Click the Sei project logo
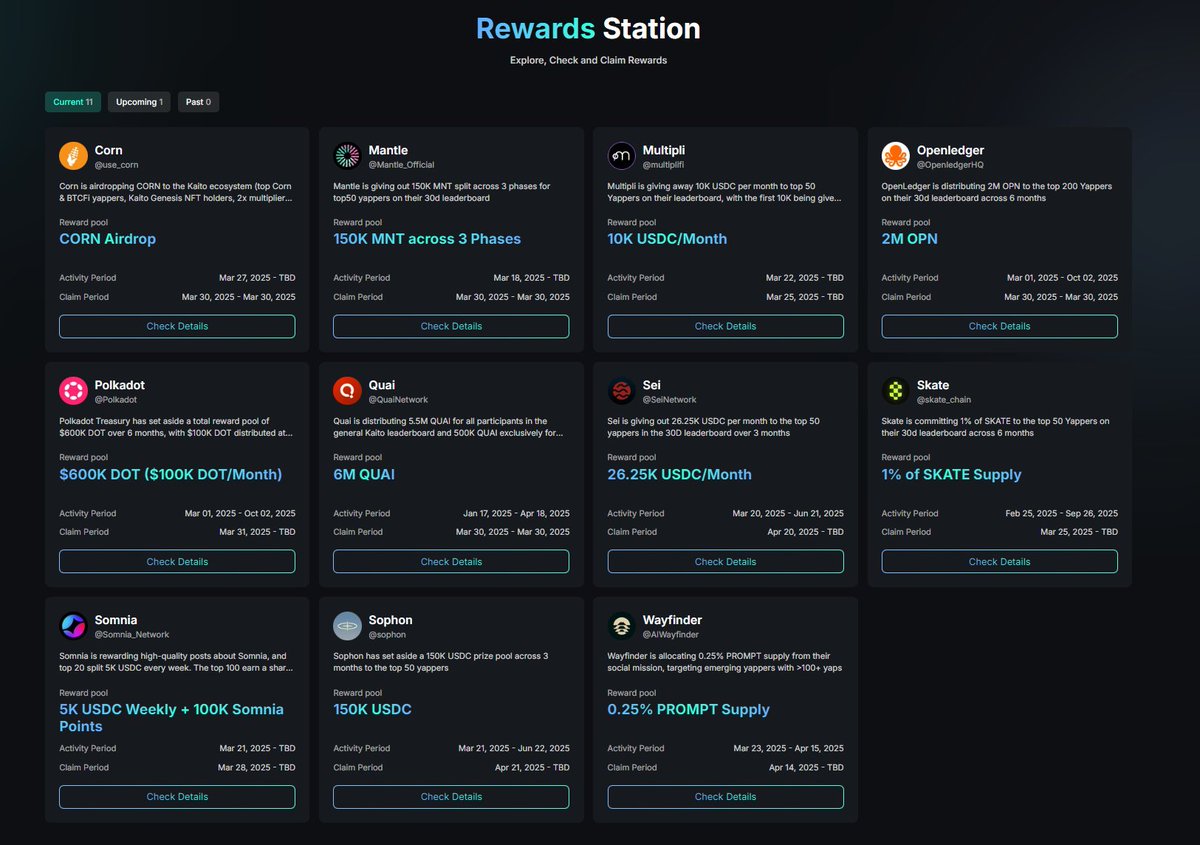The image size is (1200, 845). (620, 392)
